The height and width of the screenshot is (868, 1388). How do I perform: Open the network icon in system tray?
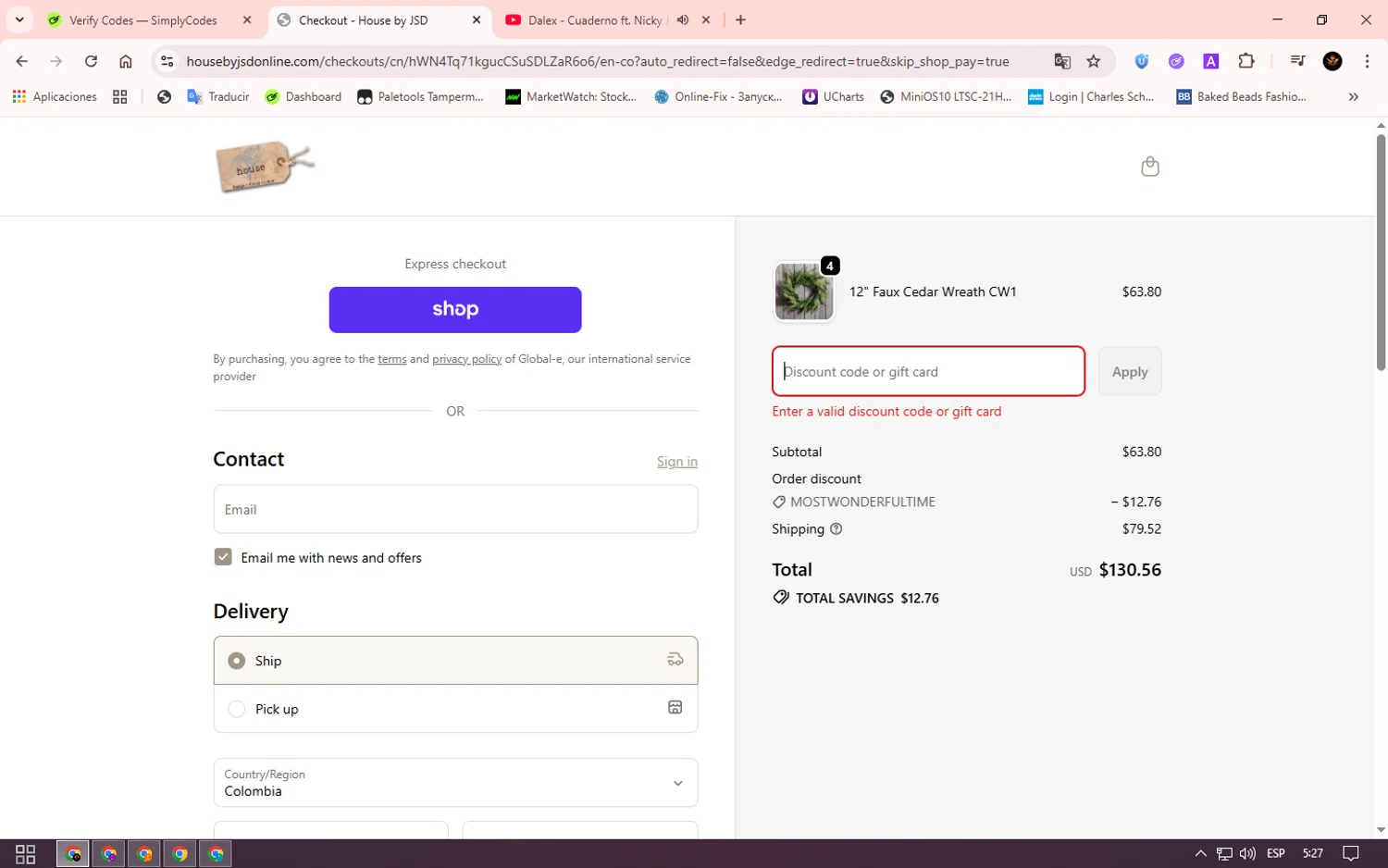[x=1224, y=853]
